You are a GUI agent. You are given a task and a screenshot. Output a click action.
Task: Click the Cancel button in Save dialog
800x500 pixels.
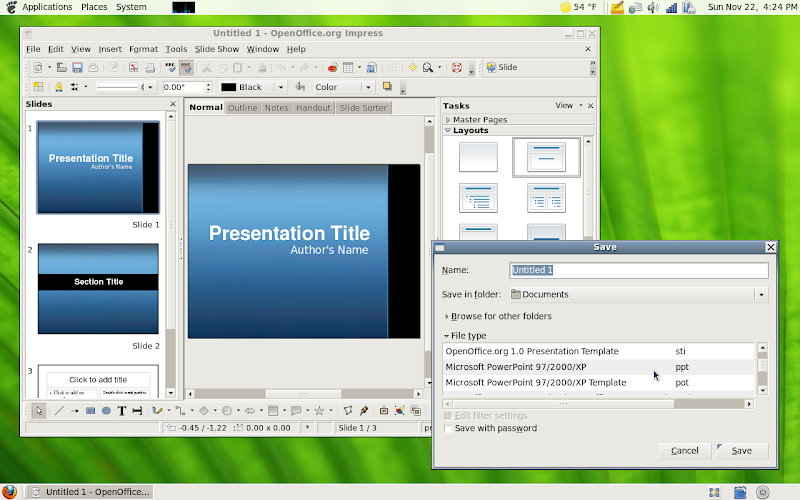pyautogui.click(x=684, y=451)
